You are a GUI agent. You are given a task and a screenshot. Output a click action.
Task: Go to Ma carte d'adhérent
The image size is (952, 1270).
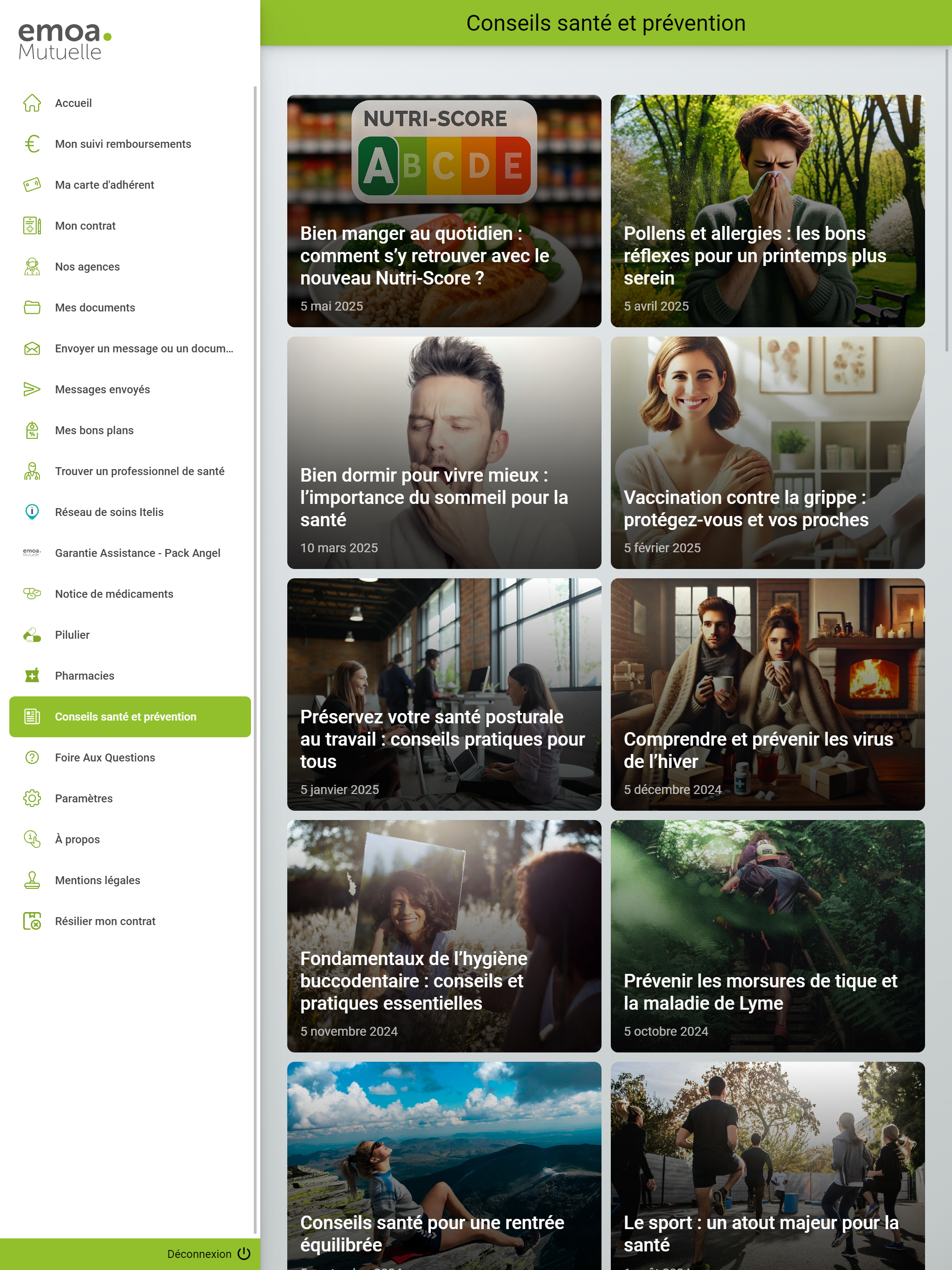[130, 184]
